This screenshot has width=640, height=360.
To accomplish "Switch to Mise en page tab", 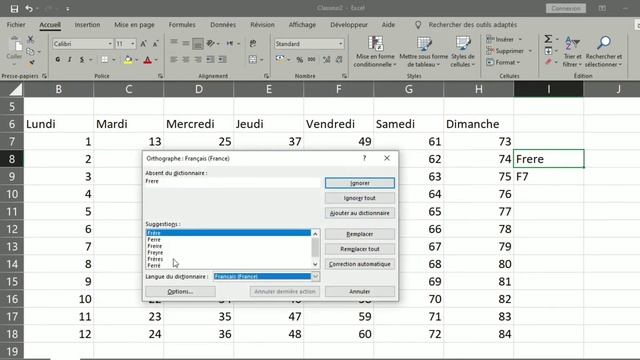I will pyautogui.click(x=134, y=25).
